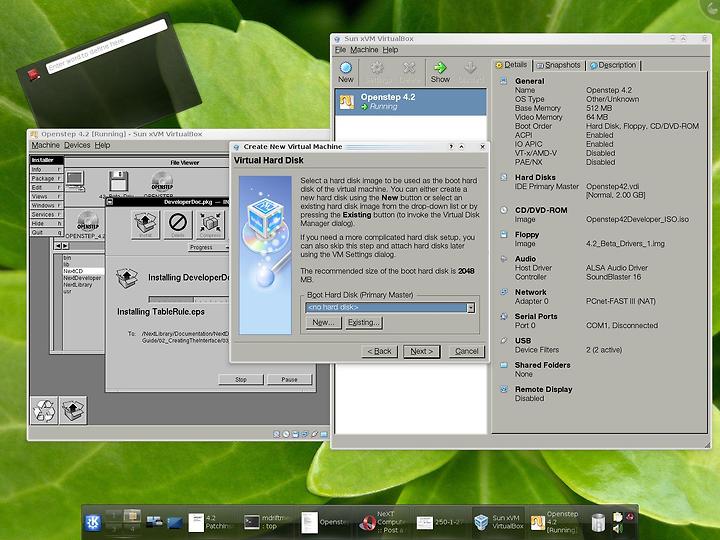
Task: Open the Machine menu in VirtualBox manager
Action: tap(364, 50)
